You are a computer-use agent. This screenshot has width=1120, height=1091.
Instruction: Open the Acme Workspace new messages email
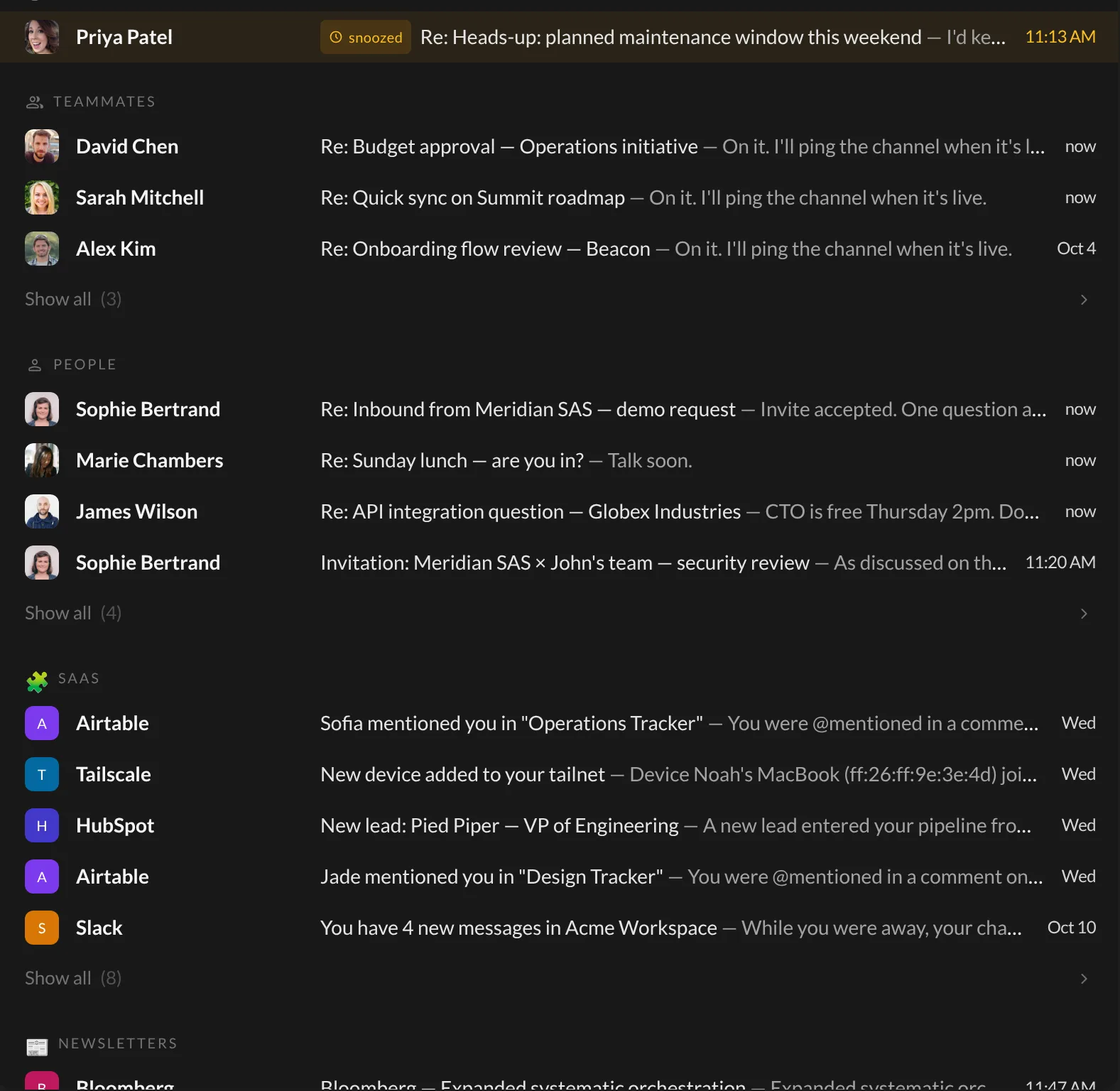tap(560, 928)
